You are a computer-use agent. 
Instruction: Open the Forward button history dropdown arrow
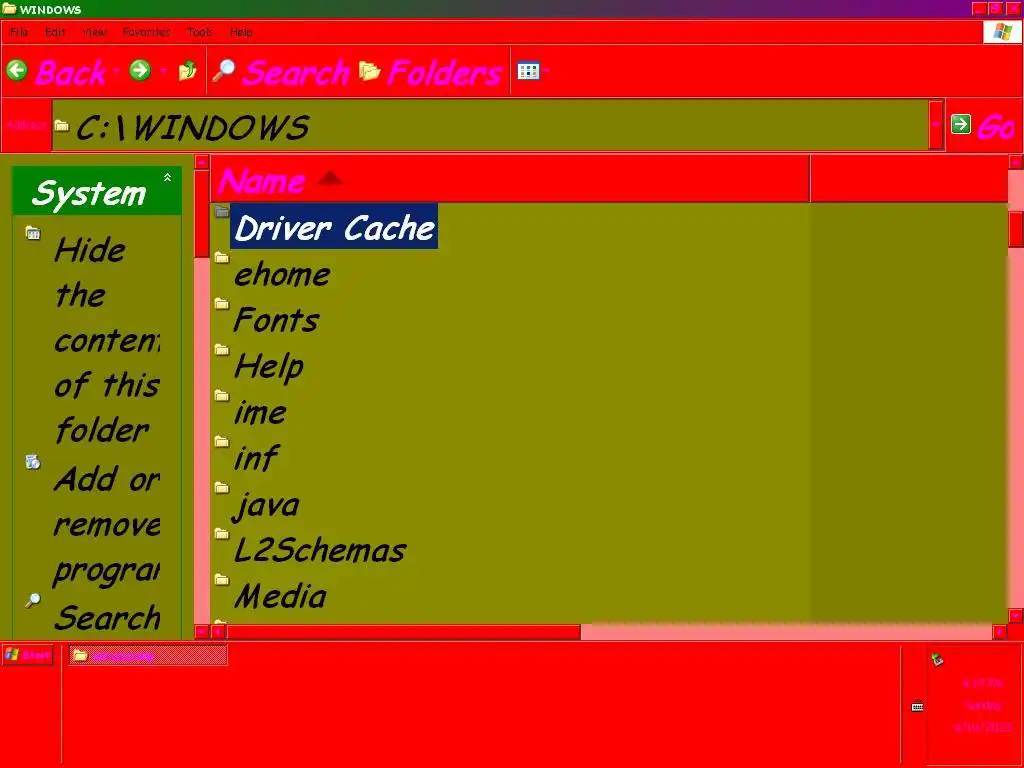163,71
